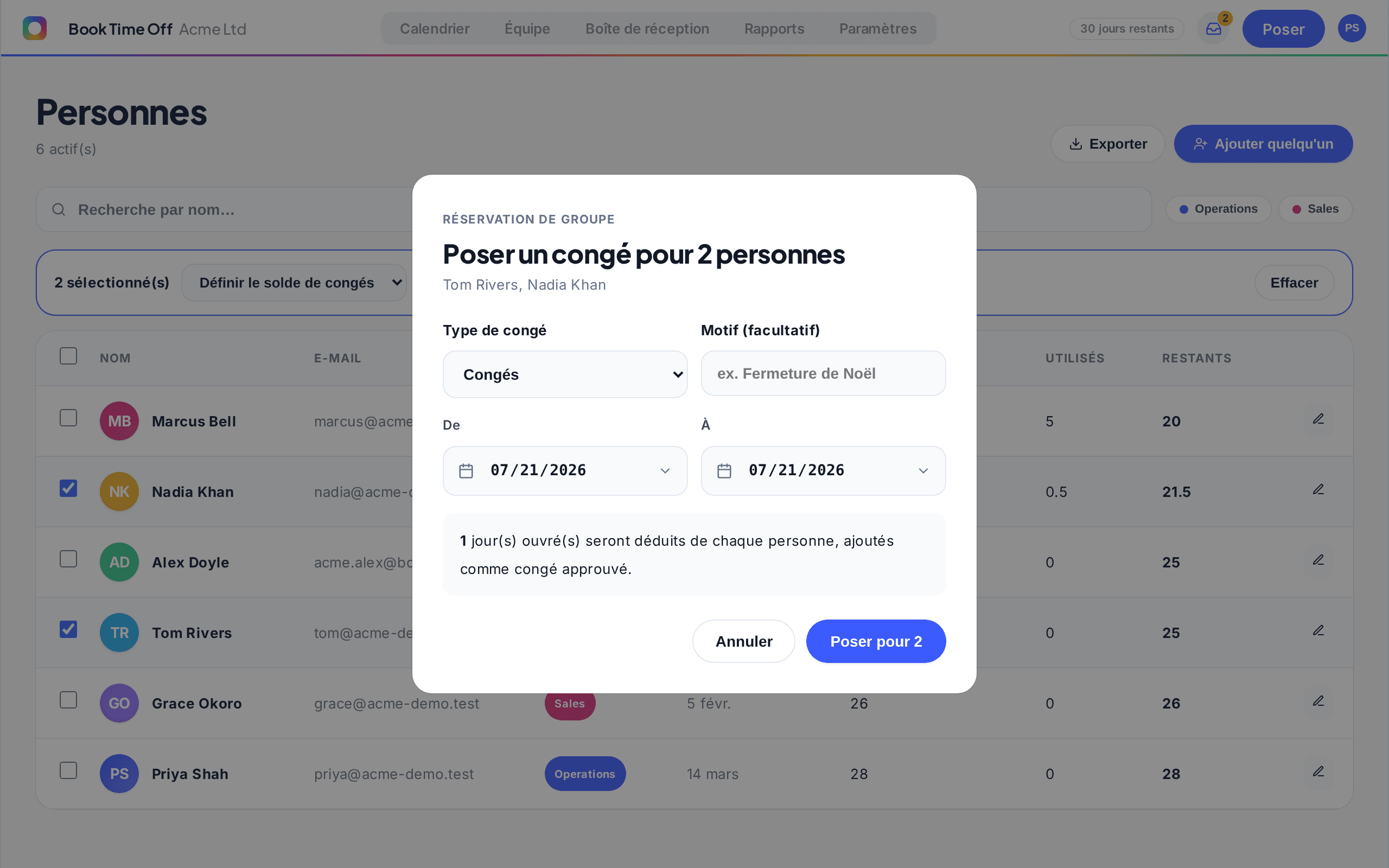1389x868 pixels.
Task: Open the Type de congé dropdown
Action: pos(565,374)
